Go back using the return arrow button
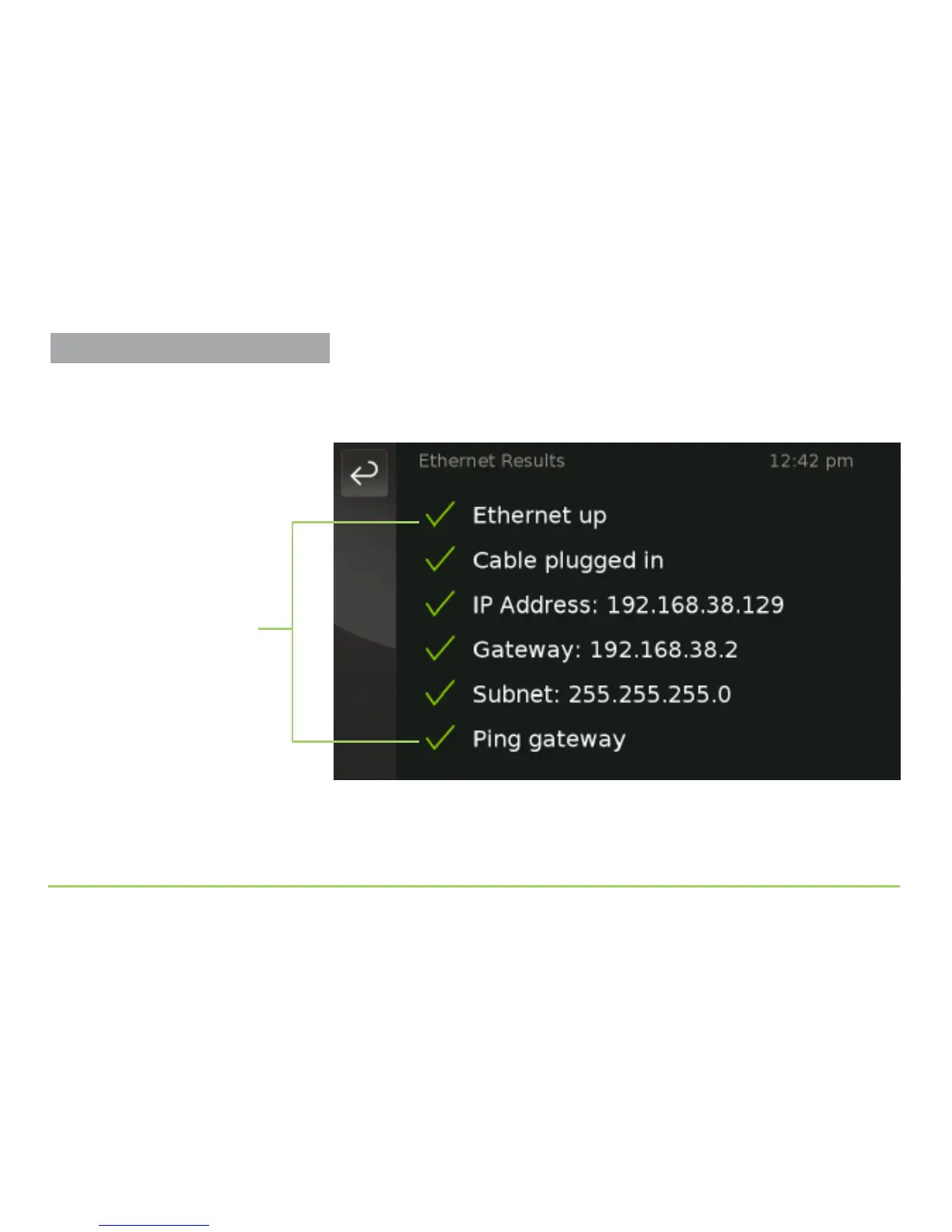This screenshot has width=952, height=1232. pyautogui.click(x=364, y=473)
